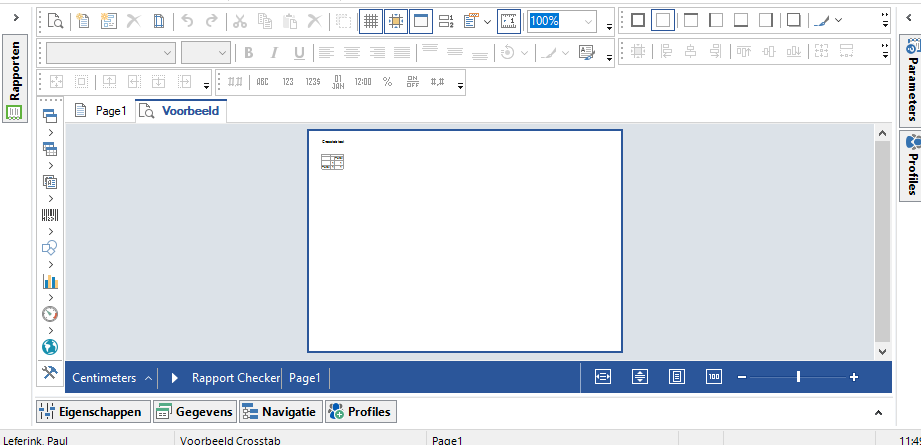921x445 pixels.
Task: Center text horizontally
Action: click(x=352, y=53)
